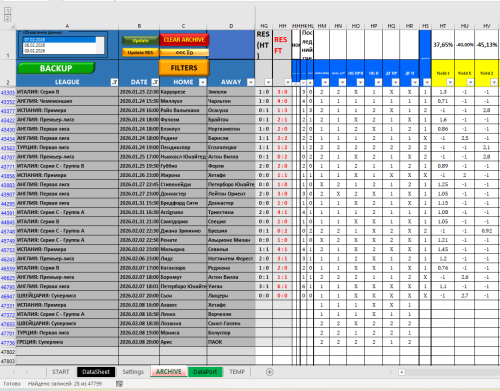
Task: Collapse to outline level 1
Action: click(x=7, y=11)
